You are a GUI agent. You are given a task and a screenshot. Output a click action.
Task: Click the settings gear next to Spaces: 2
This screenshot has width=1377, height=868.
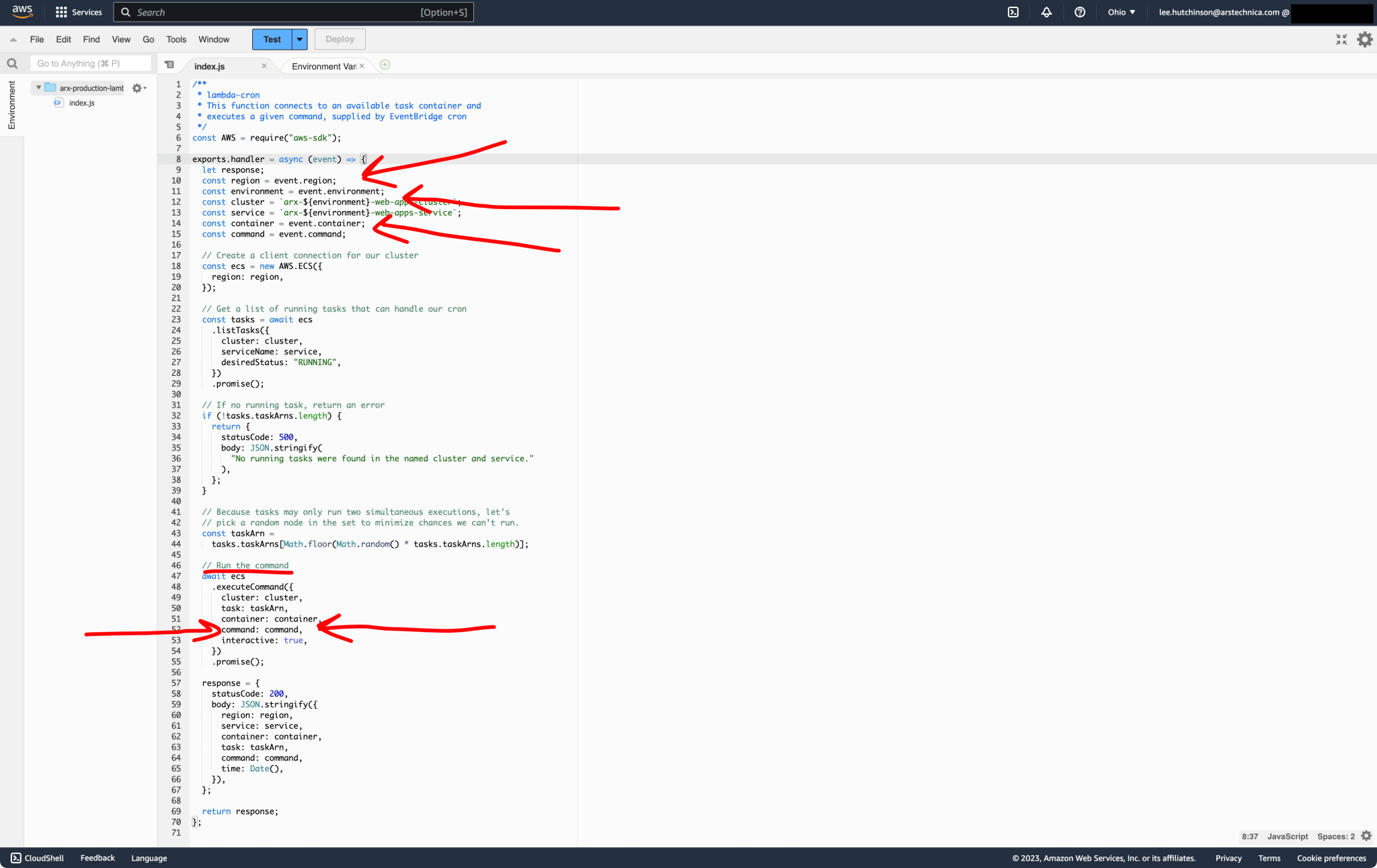[1366, 836]
